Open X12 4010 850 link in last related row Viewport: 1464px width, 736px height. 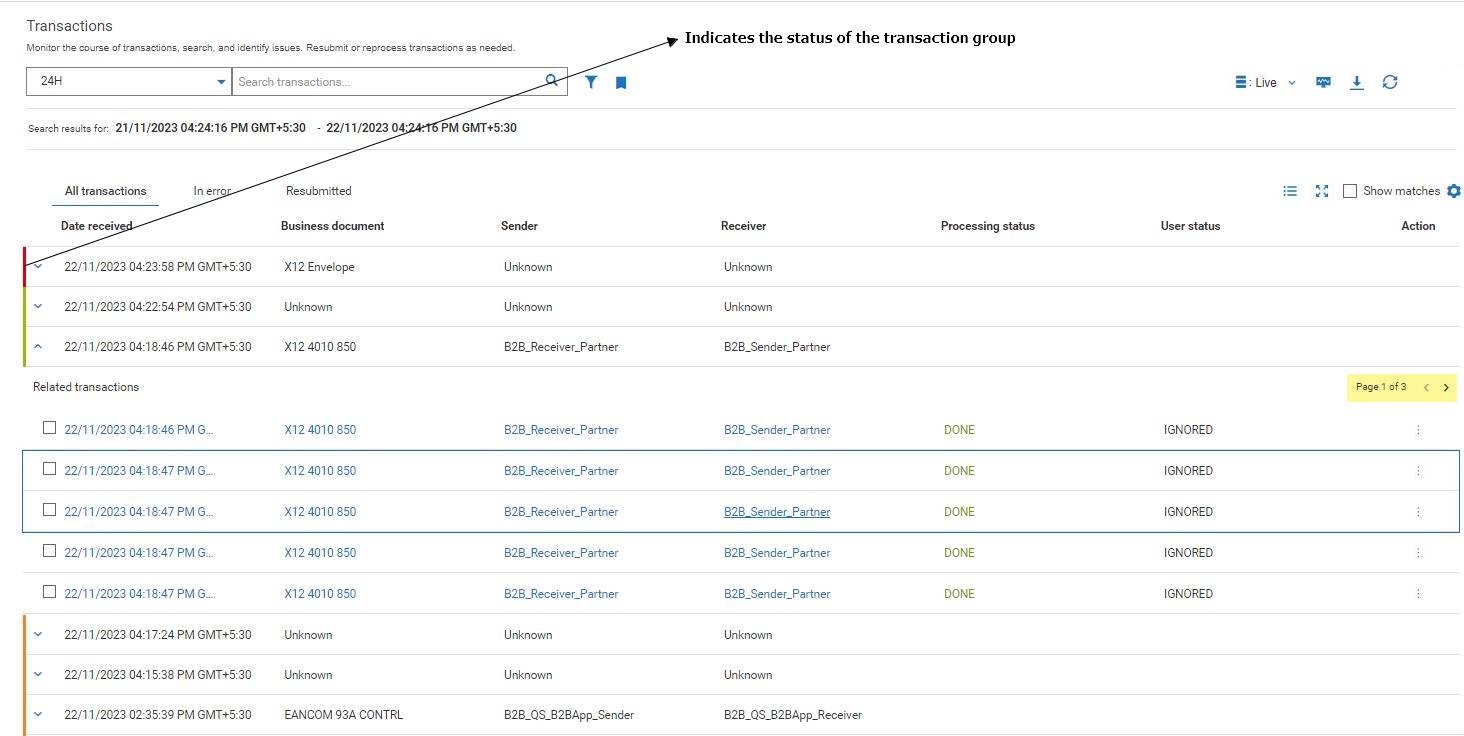tap(320, 594)
